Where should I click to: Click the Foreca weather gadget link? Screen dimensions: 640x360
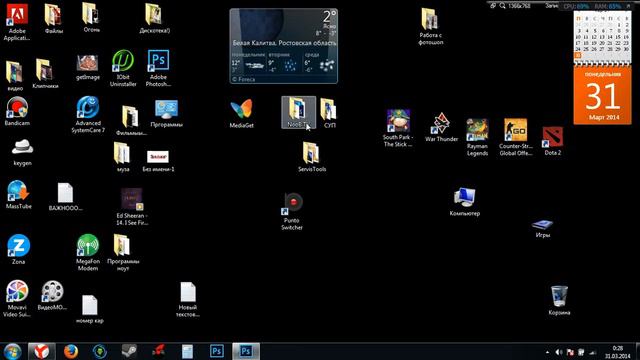pos(244,80)
